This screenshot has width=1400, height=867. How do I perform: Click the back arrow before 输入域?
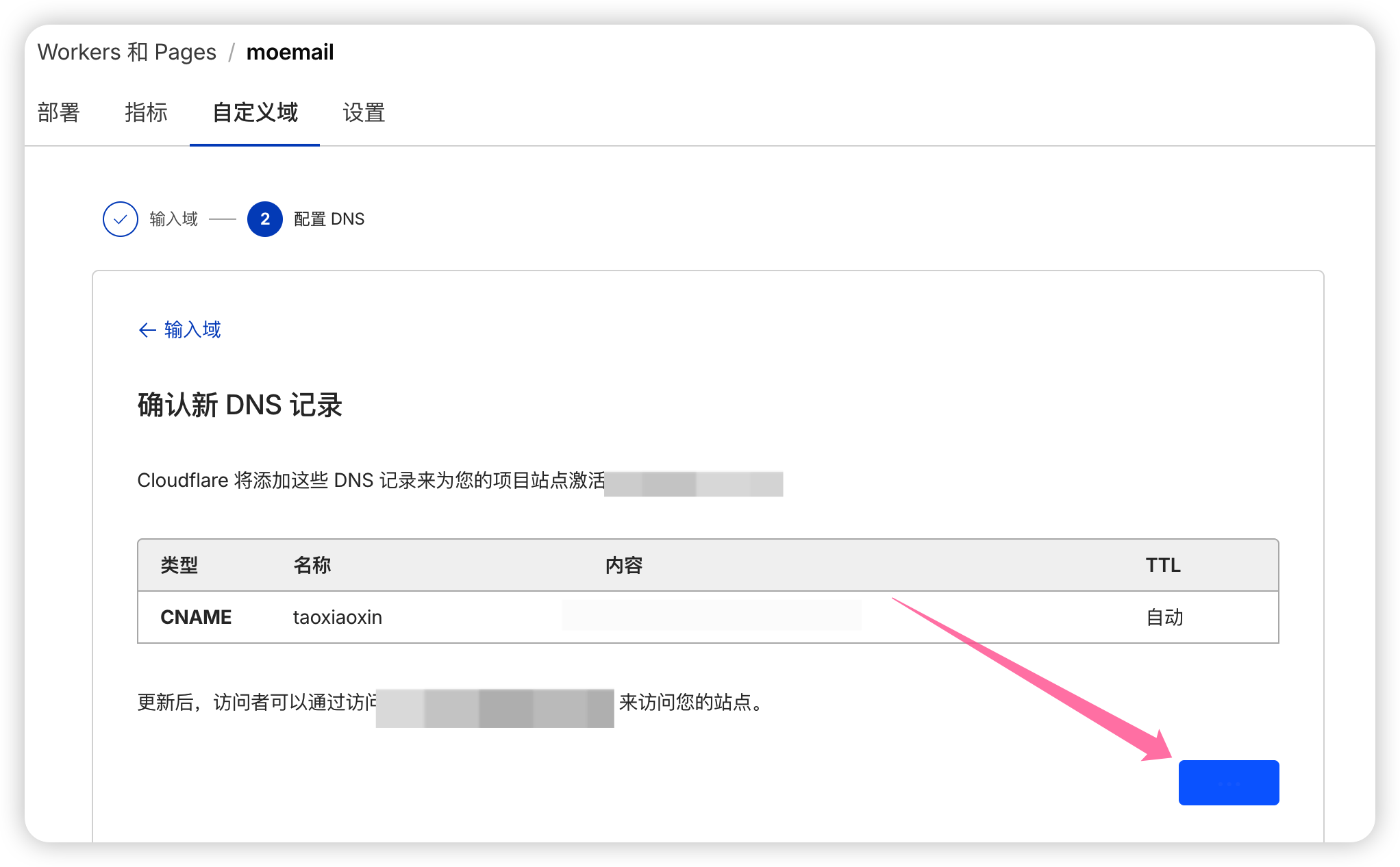click(147, 331)
